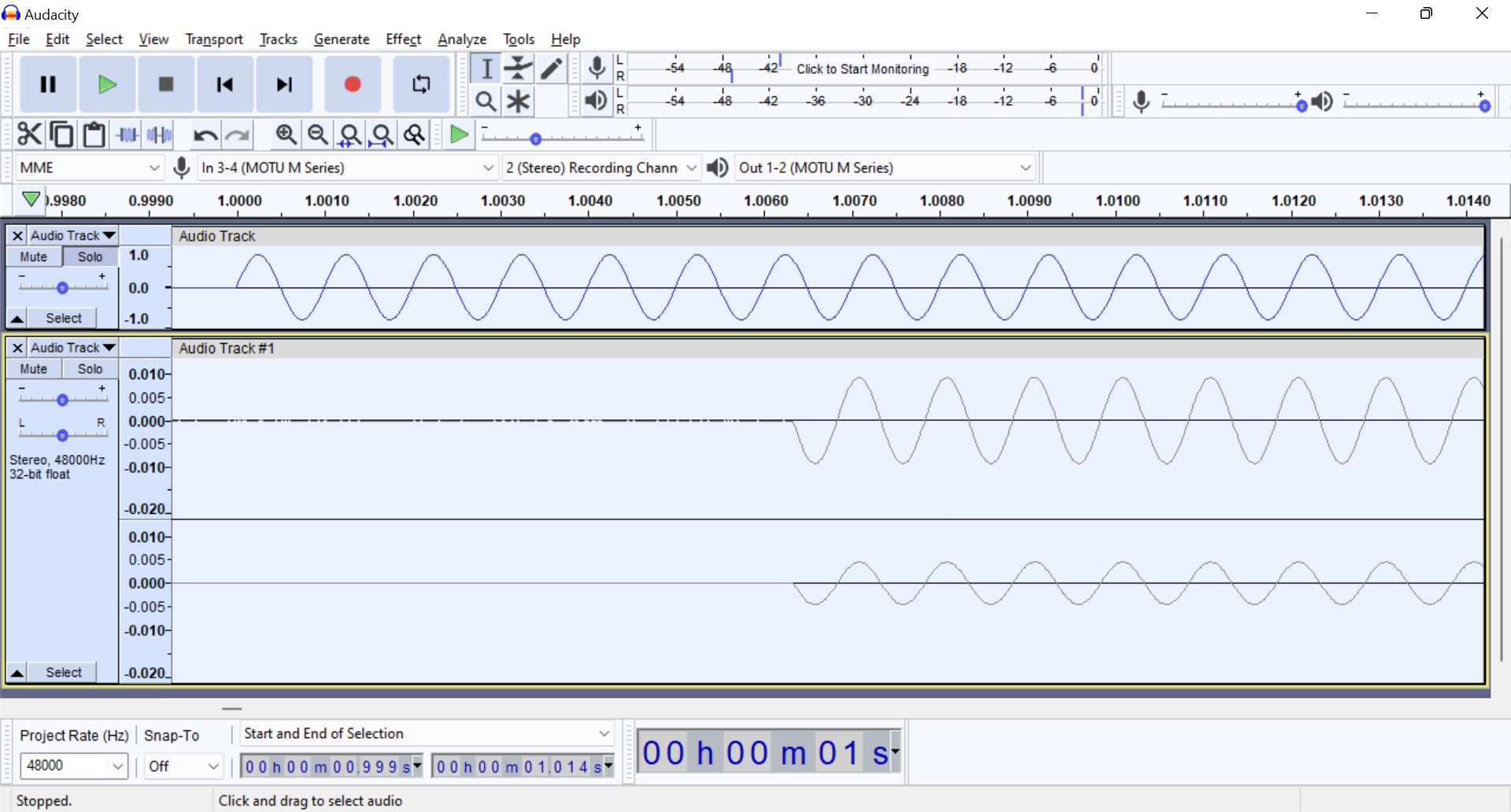Open Audio Track #1 dropdown menu
The image size is (1511, 812).
73,348
